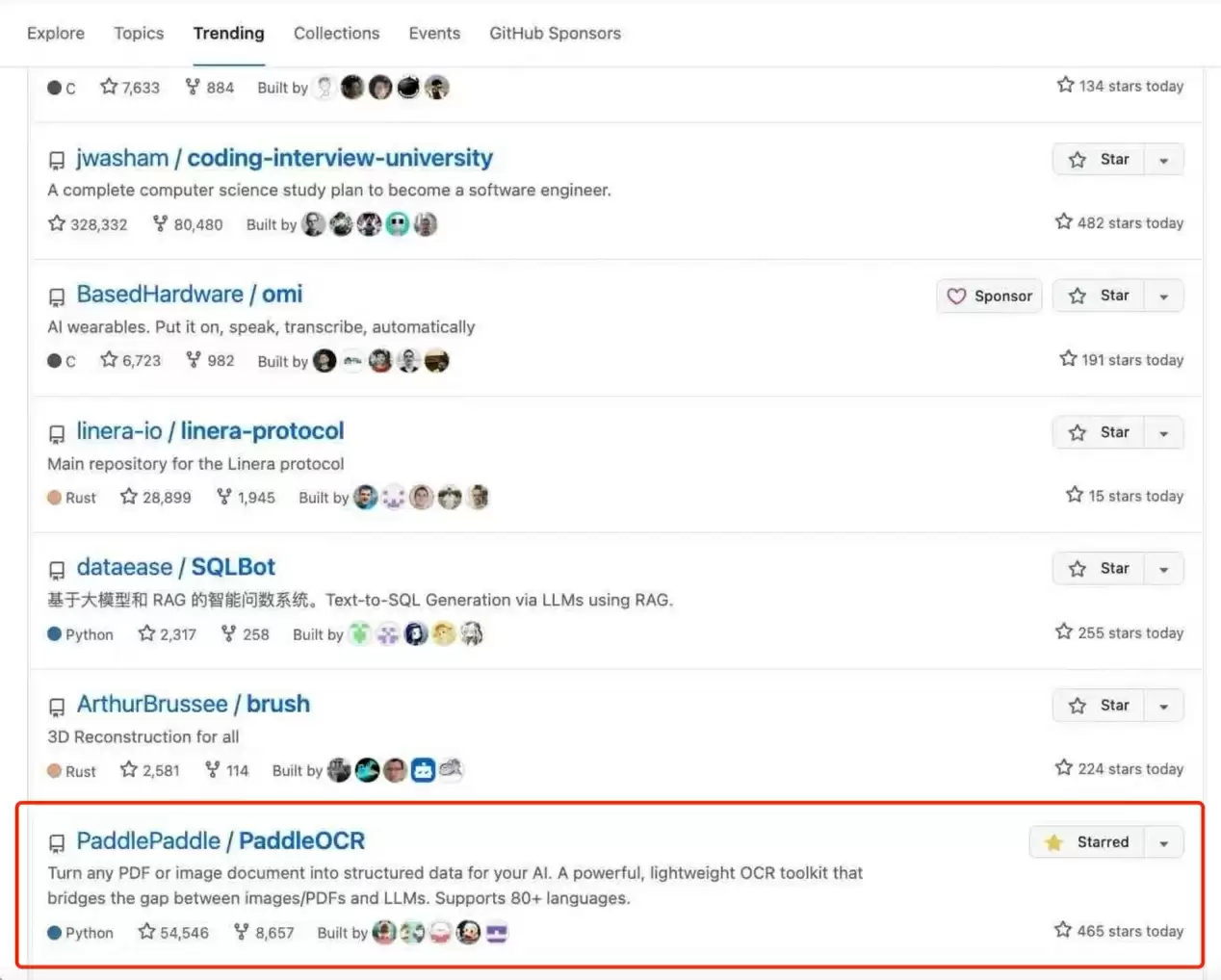Viewport: 1221px width, 980px height.
Task: Unstar the PaddleOCR repository
Action: (1088, 842)
